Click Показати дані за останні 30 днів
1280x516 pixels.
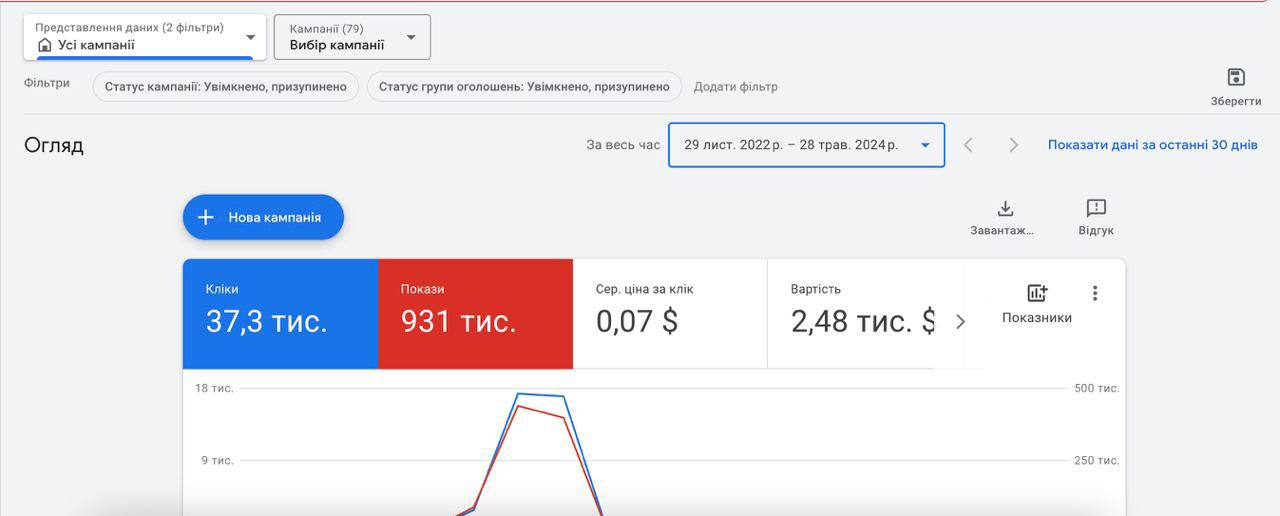click(x=1152, y=145)
